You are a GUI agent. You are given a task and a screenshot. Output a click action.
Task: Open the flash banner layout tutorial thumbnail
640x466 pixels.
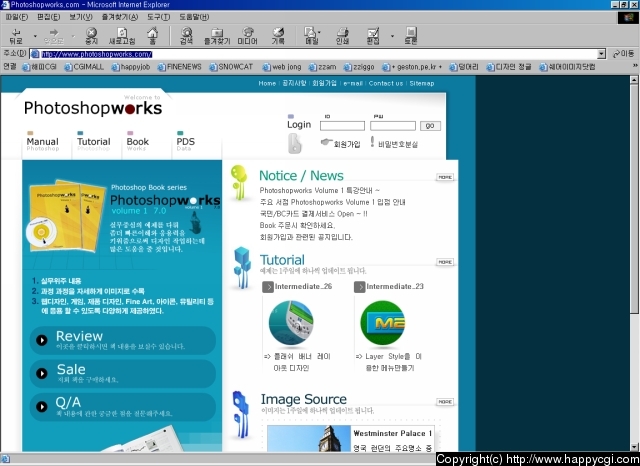point(291,323)
